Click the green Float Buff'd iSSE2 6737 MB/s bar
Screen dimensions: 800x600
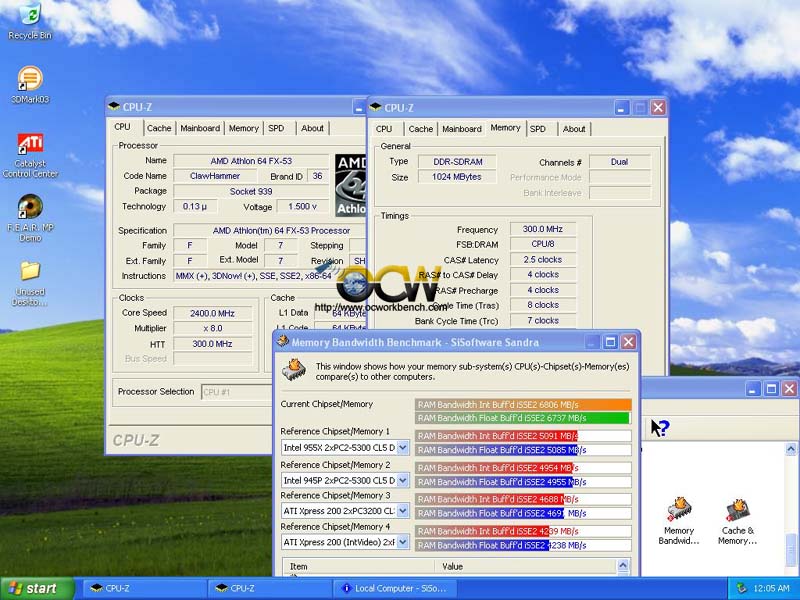[522, 418]
